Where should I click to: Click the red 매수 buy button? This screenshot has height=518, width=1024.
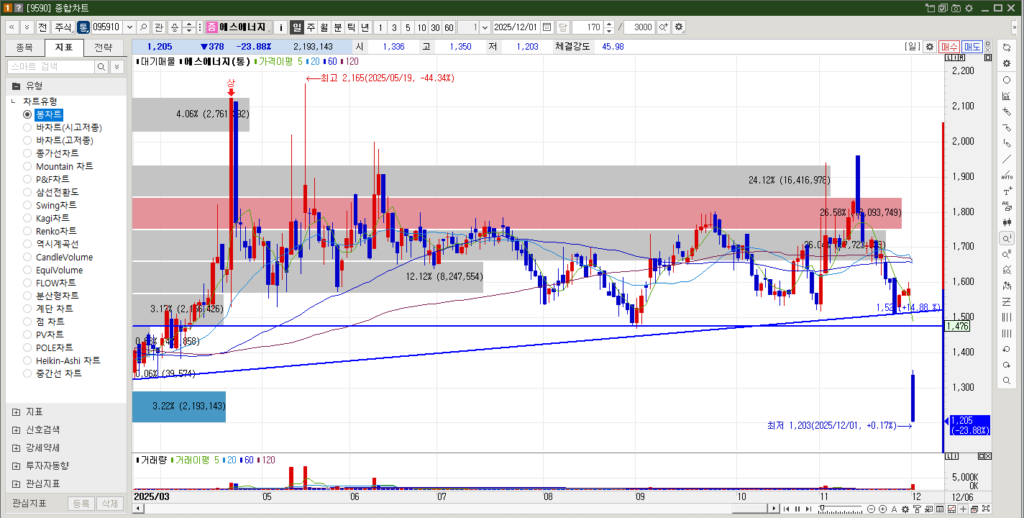949,46
